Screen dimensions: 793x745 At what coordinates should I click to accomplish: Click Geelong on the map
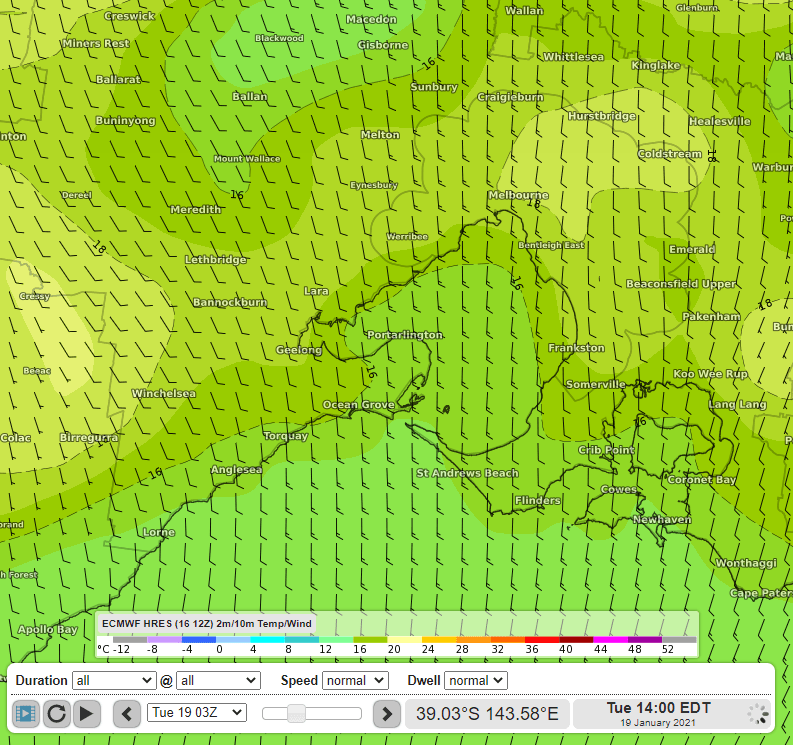click(x=298, y=350)
